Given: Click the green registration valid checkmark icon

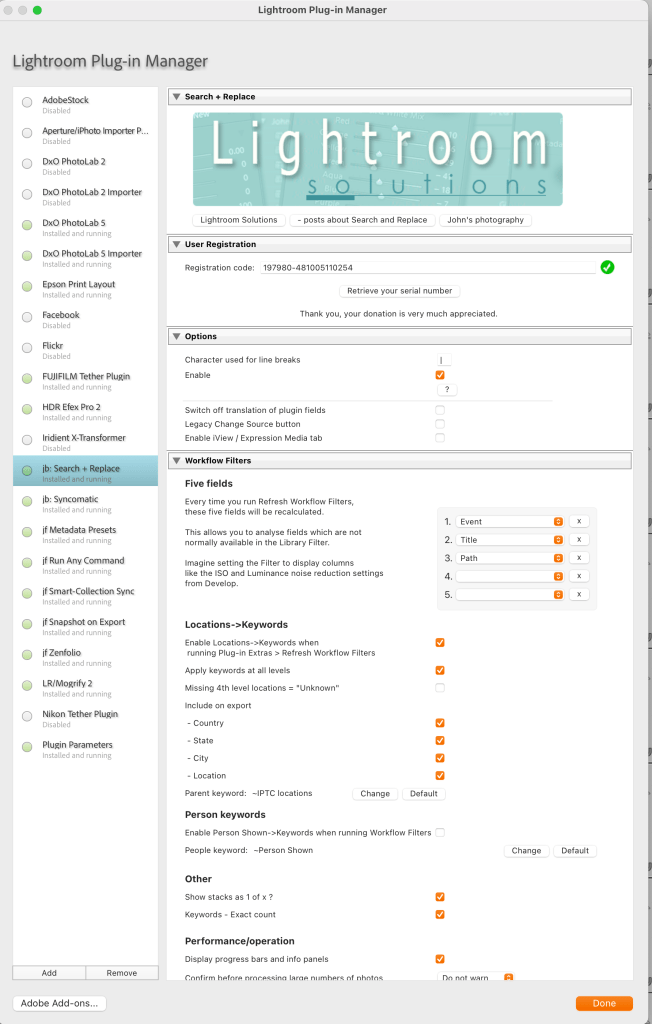Looking at the screenshot, I should click(x=606, y=267).
